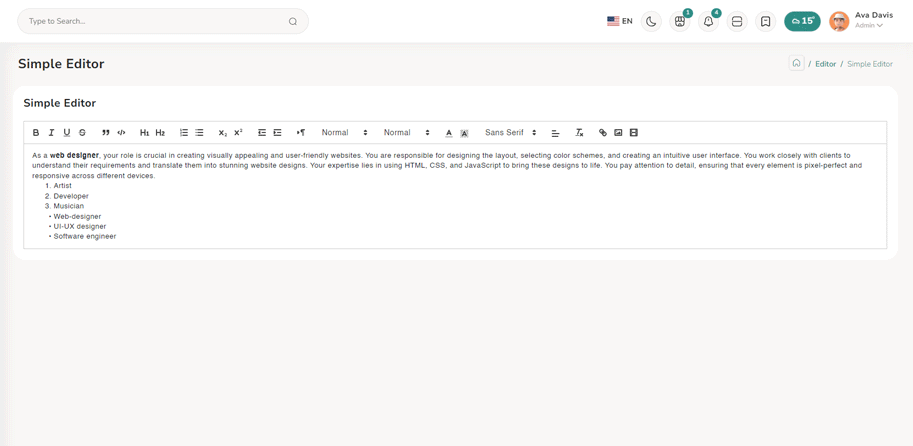Toggle underline formatting button
This screenshot has width=913, height=446.
coord(67,133)
